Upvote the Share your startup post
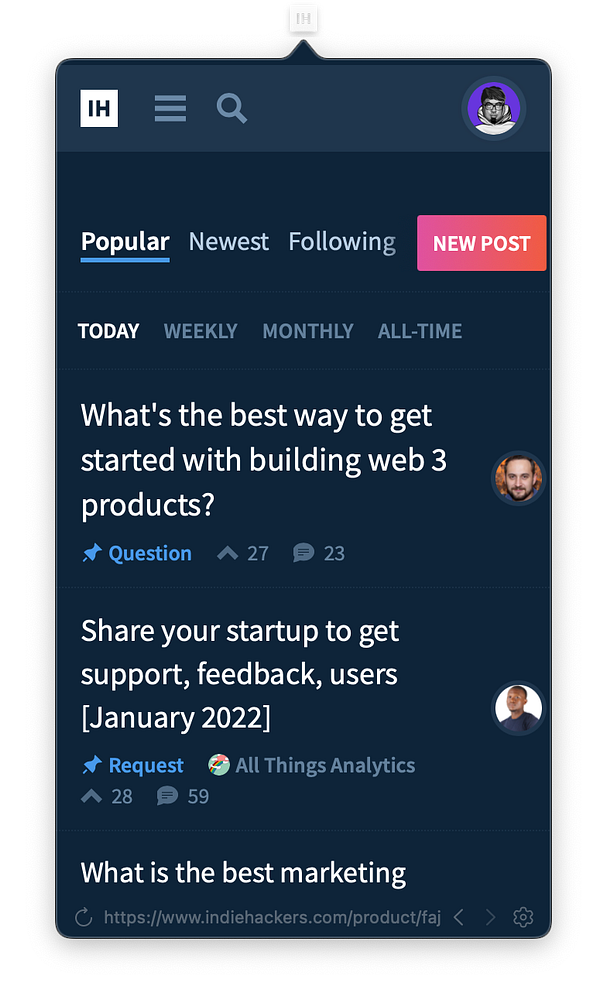 click(x=92, y=796)
